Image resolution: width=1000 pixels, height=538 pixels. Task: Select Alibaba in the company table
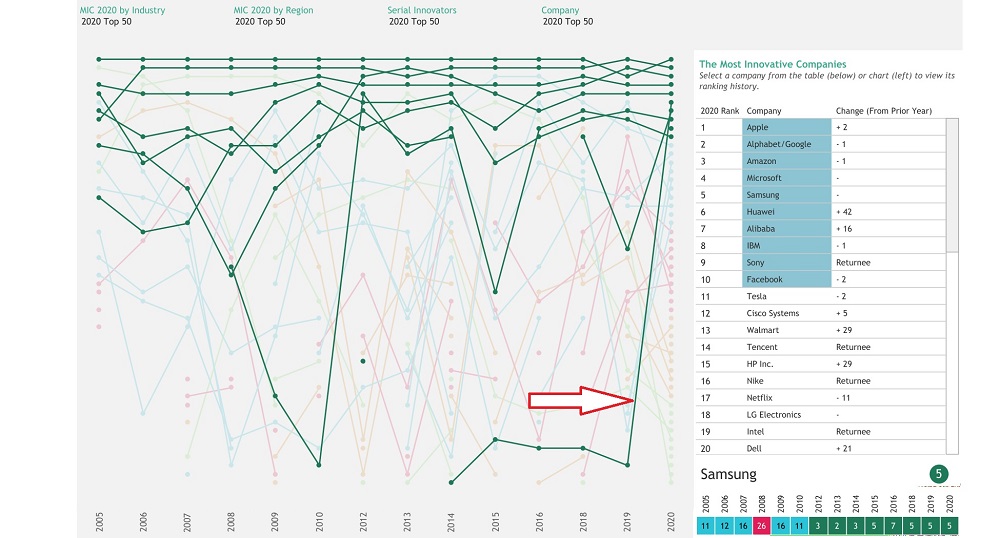click(786, 228)
